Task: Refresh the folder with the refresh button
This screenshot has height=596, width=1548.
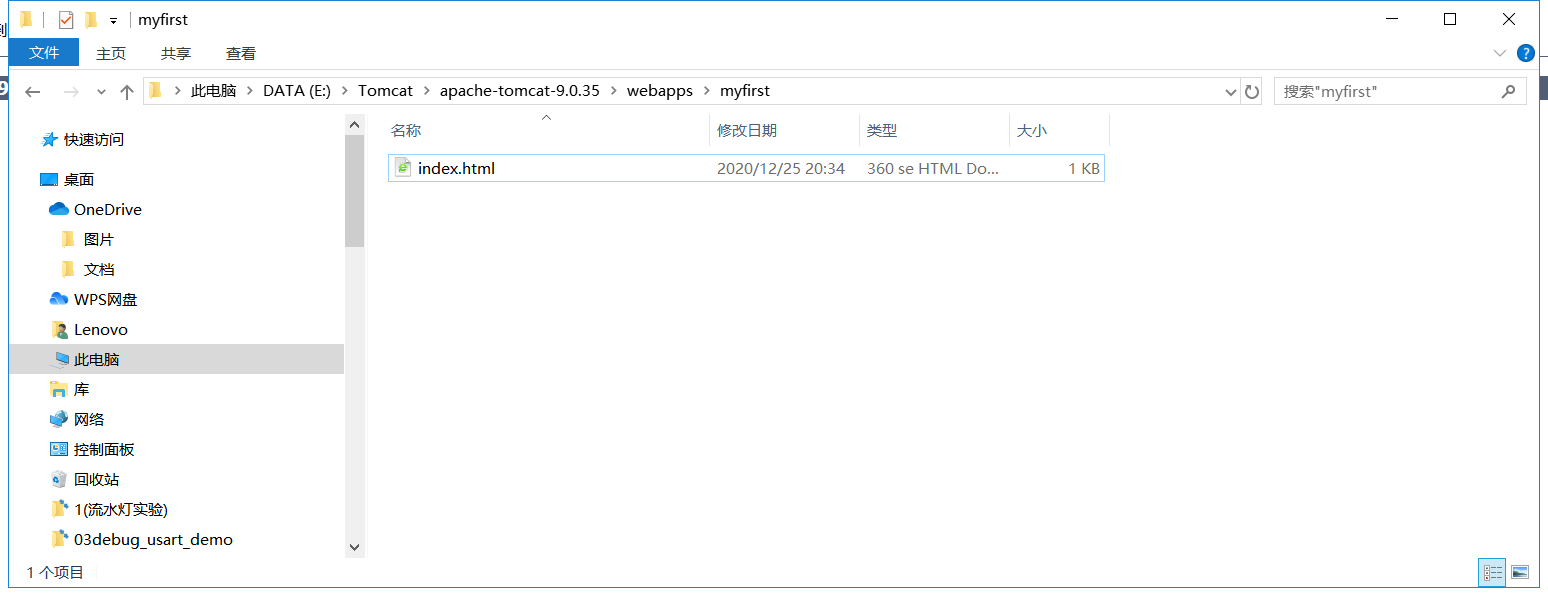Action: click(1251, 91)
